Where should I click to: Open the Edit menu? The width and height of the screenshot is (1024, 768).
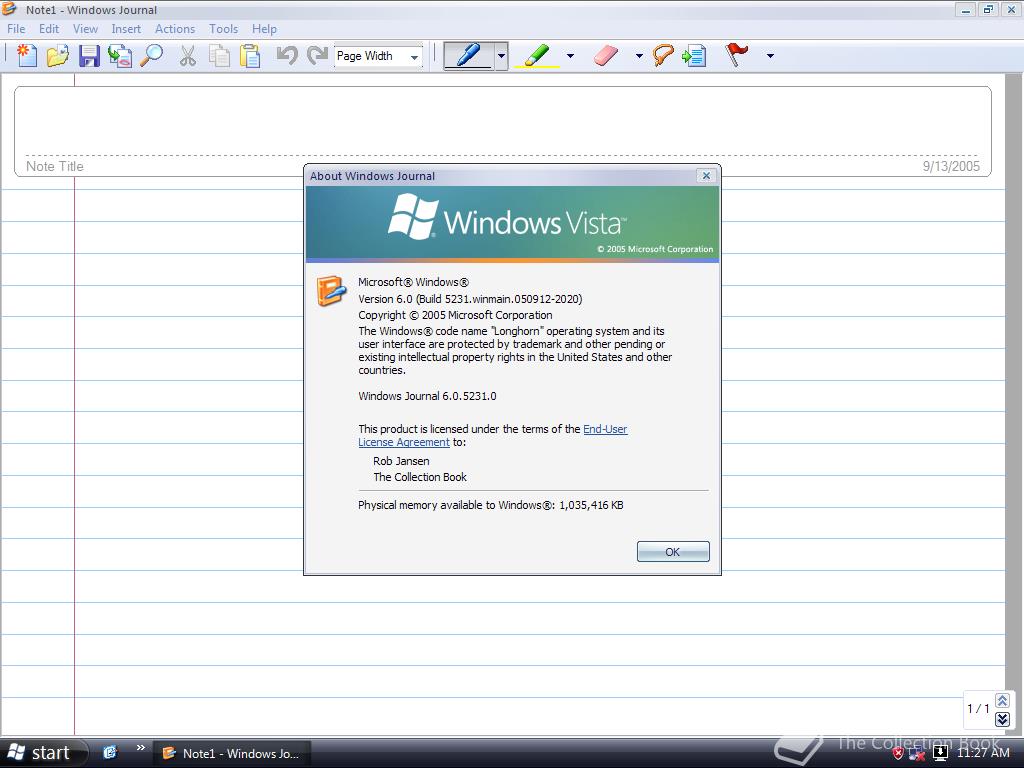pyautogui.click(x=49, y=29)
